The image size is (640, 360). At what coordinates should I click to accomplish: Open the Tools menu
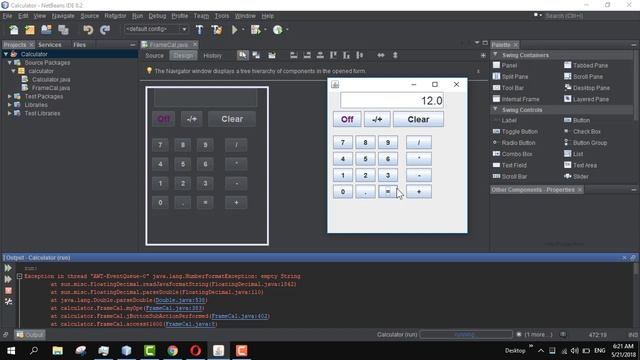coord(222,16)
